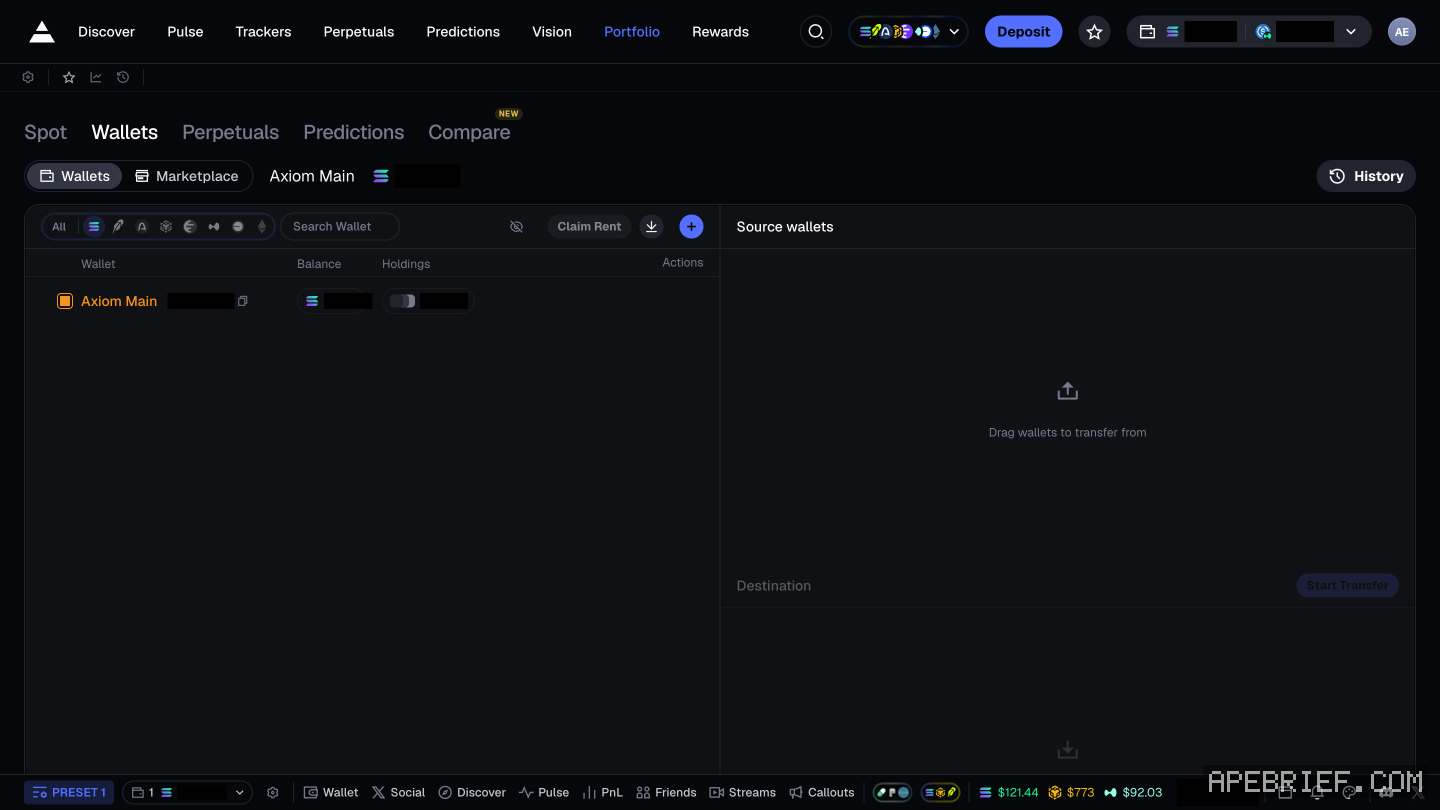The height and width of the screenshot is (810, 1440).
Task: Click the Axiom Main wallet name in the table
Action: click(x=119, y=301)
